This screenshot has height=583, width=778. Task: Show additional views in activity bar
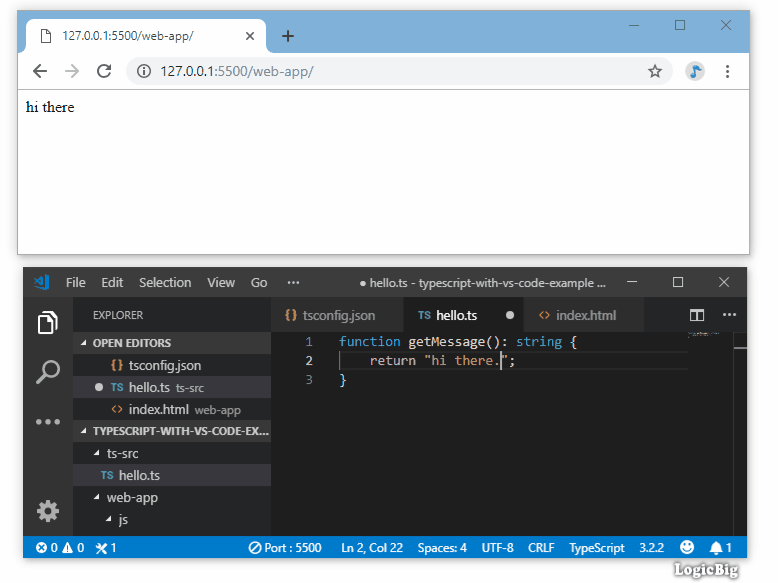[48, 422]
